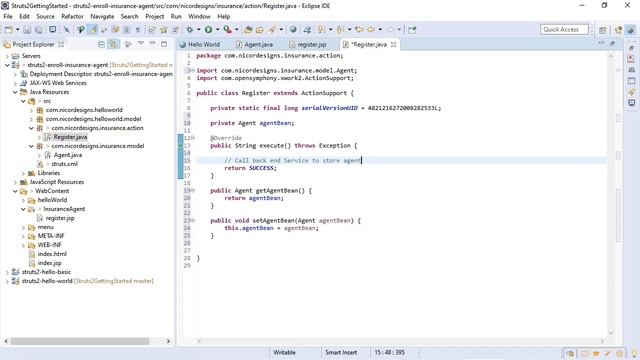The width and height of the screenshot is (640, 360).
Task: Collapse the execute method fold marker
Action: tap(193, 138)
